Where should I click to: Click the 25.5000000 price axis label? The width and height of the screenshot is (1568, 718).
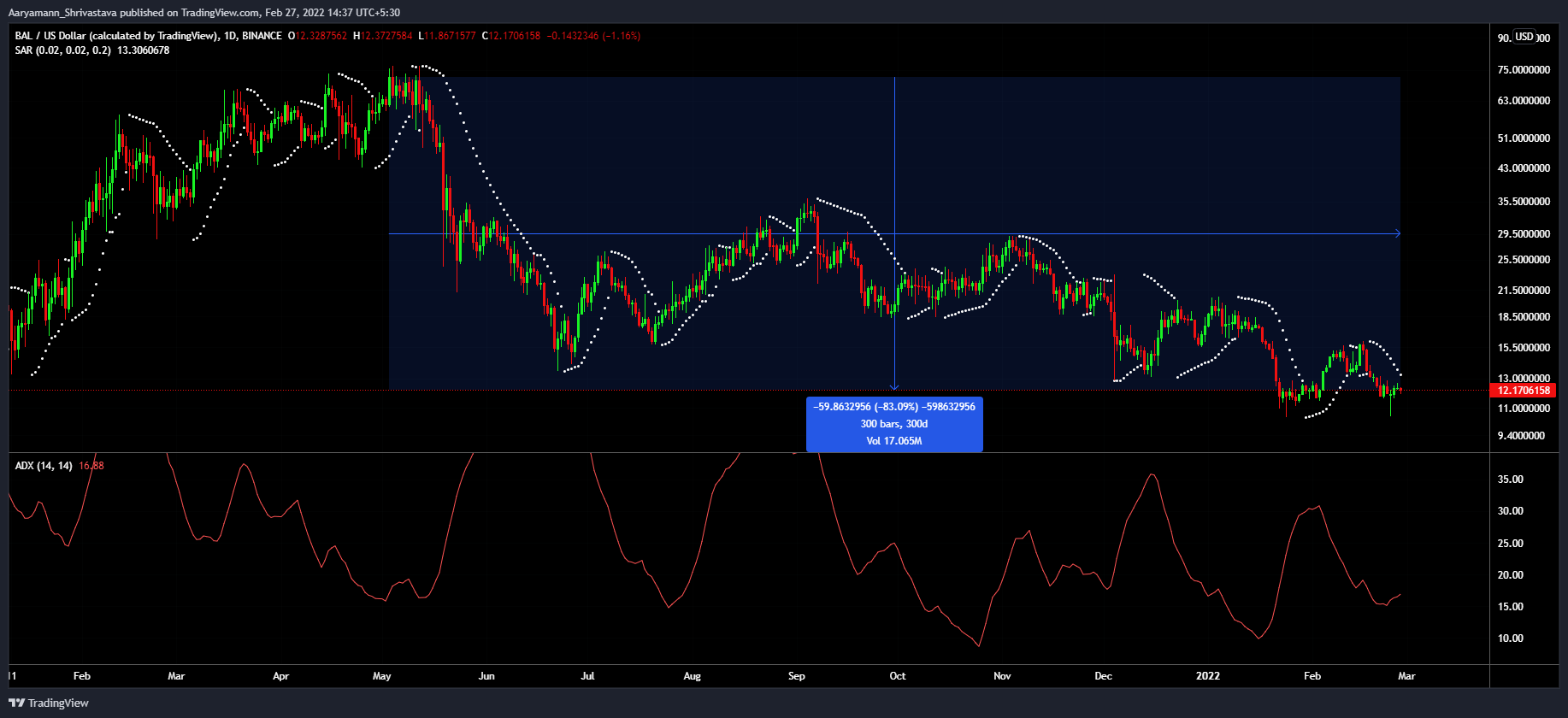click(x=1524, y=260)
